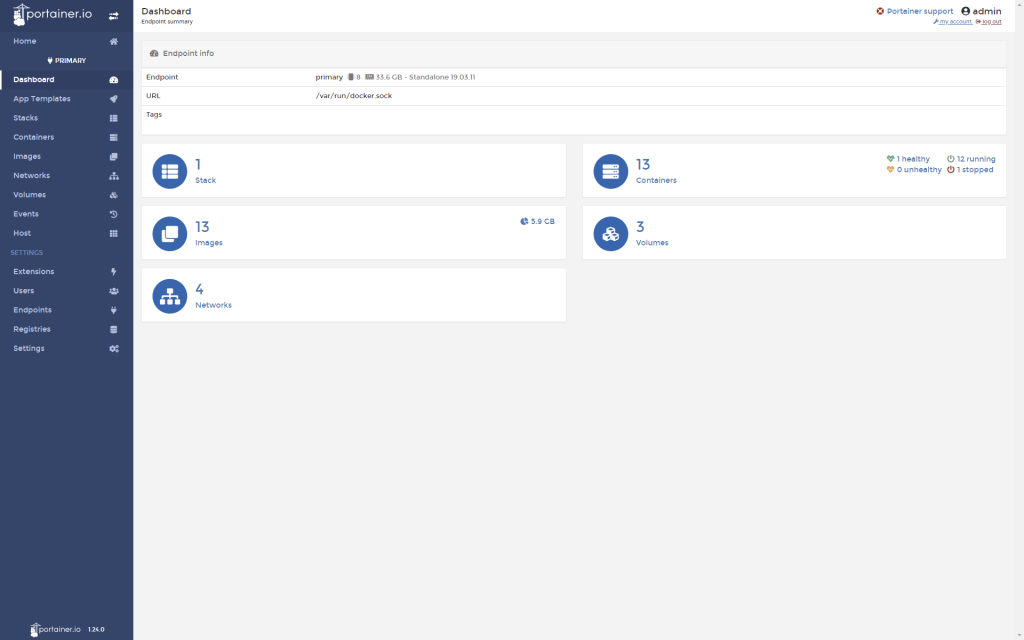Open Users in the sidebar
Screen dimensions: 1024x640
pos(24,291)
